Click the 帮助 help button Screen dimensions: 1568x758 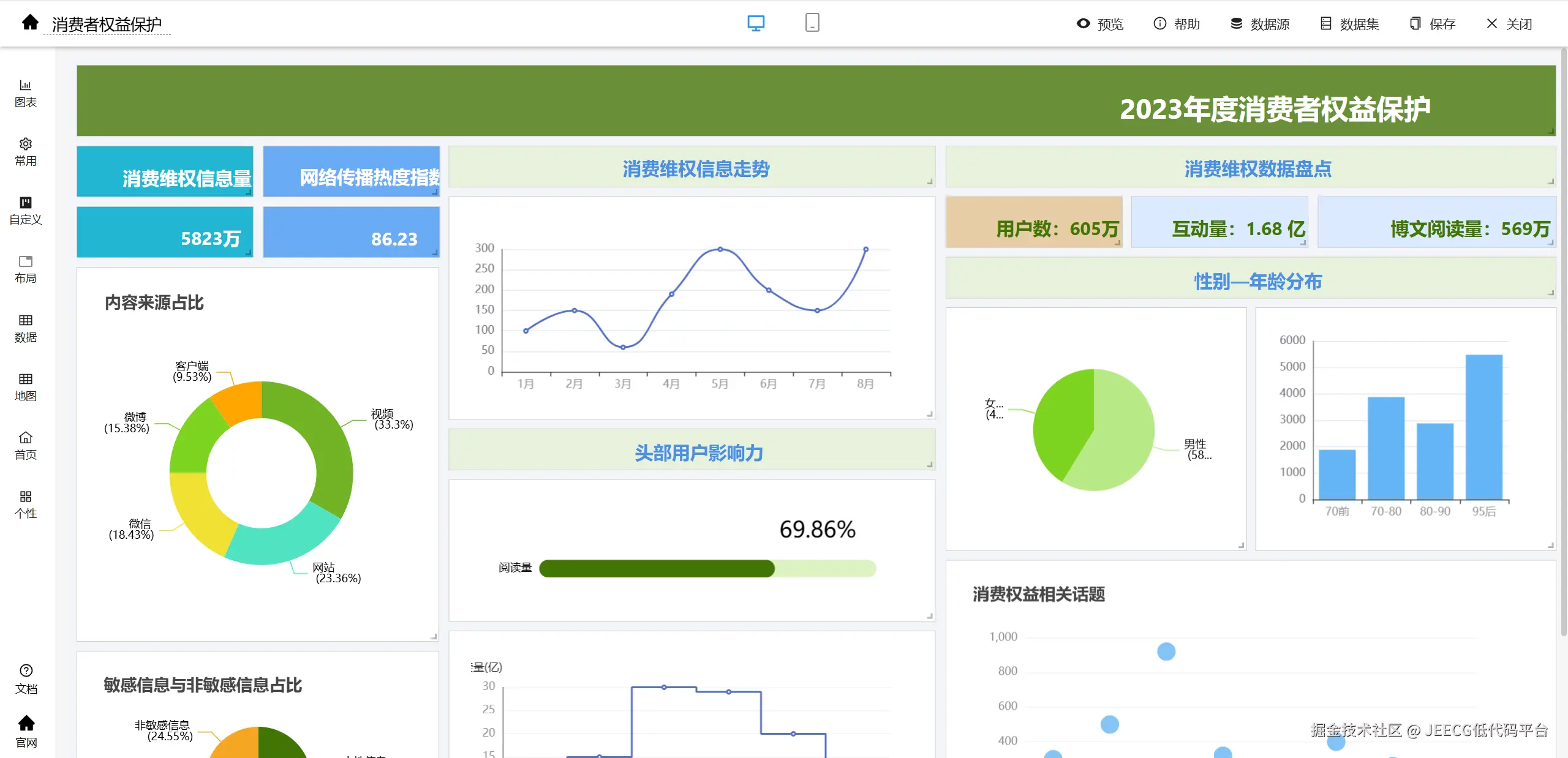(x=1177, y=24)
